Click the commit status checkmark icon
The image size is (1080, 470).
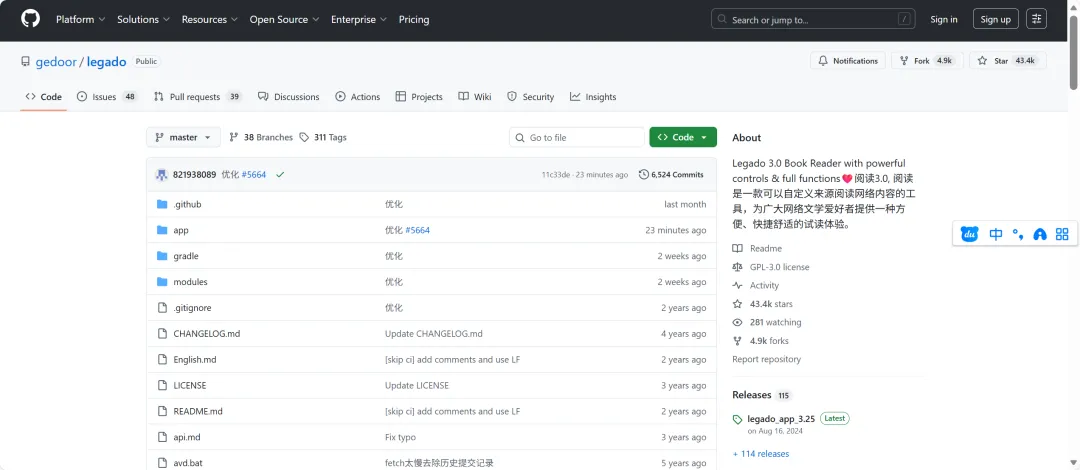(x=280, y=174)
